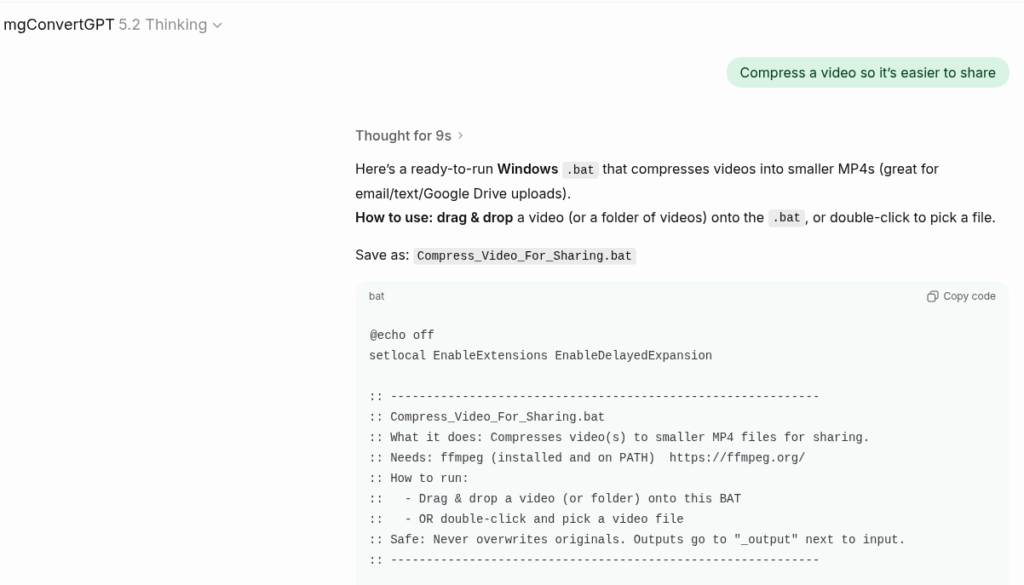The width and height of the screenshot is (1024, 585).
Task: Click the chevron arrow beside 5.2 Thinking
Action: click(x=218, y=25)
